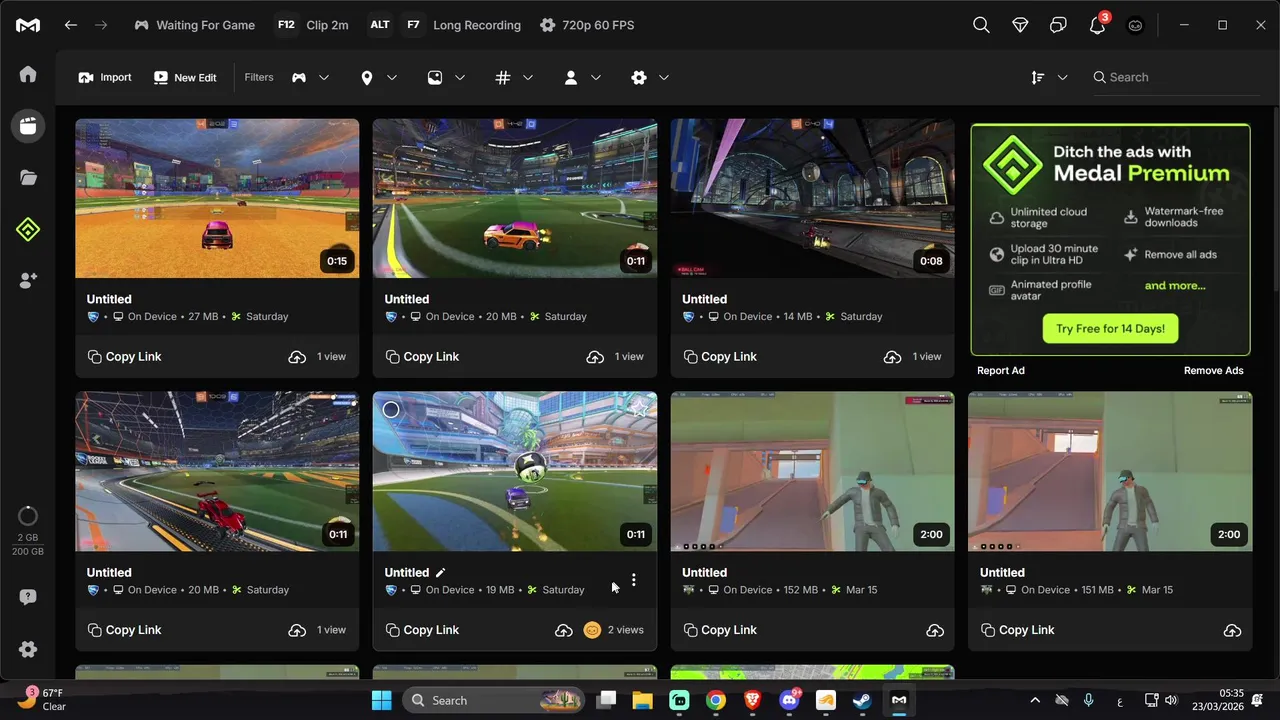
Task: Open the notifications bell with 3 badge
Action: pos(1097,25)
